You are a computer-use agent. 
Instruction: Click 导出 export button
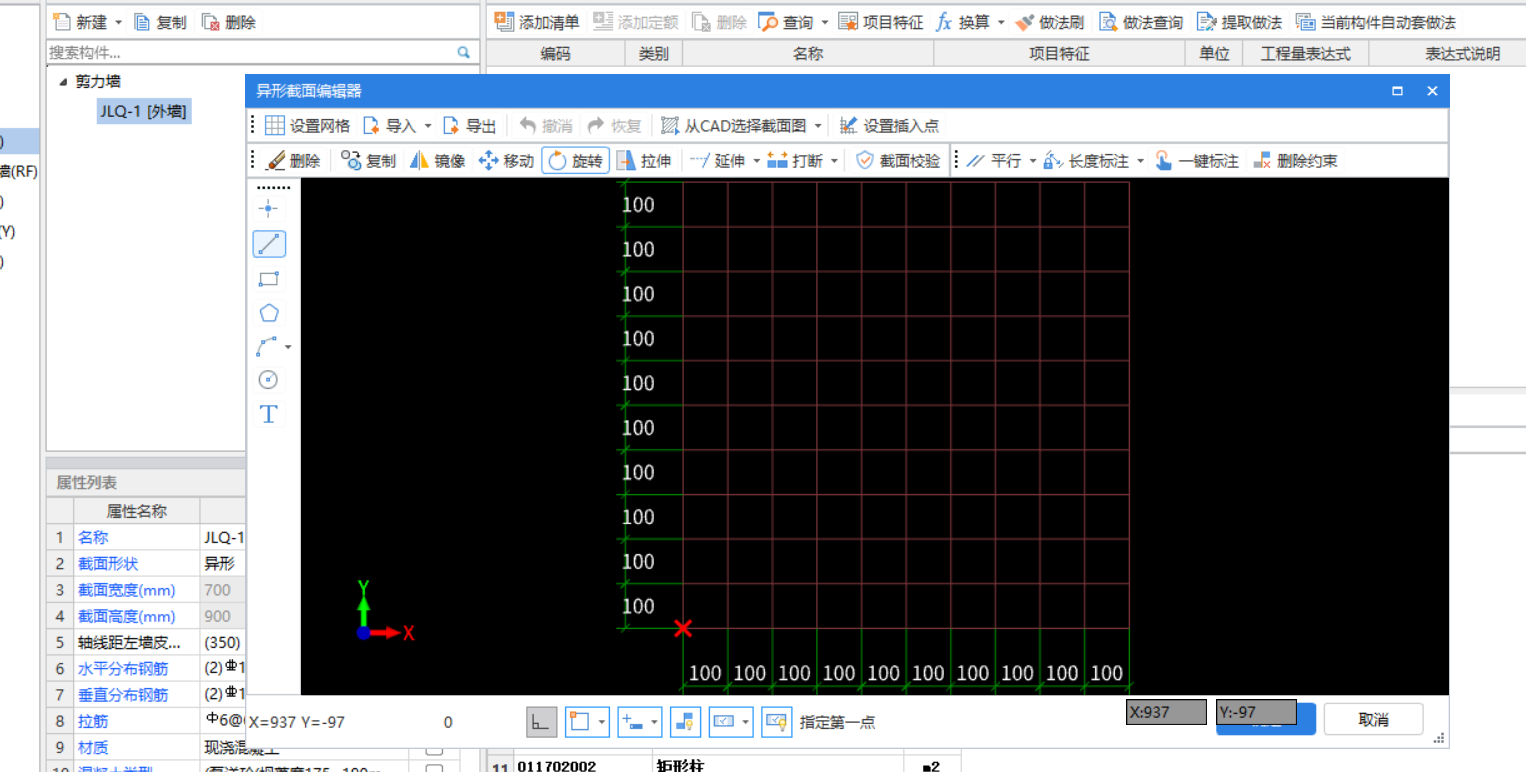[x=470, y=126]
